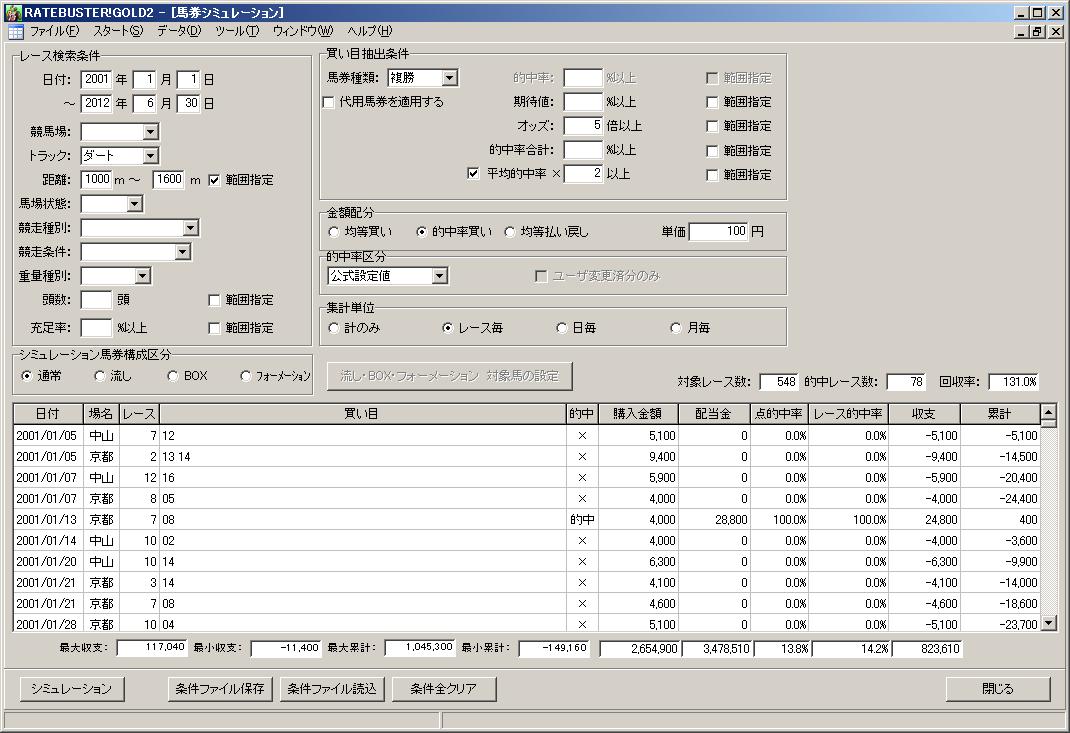Screen dimensions: 1070x733
Task: Click the 28,800 payout cell
Action: [714, 520]
